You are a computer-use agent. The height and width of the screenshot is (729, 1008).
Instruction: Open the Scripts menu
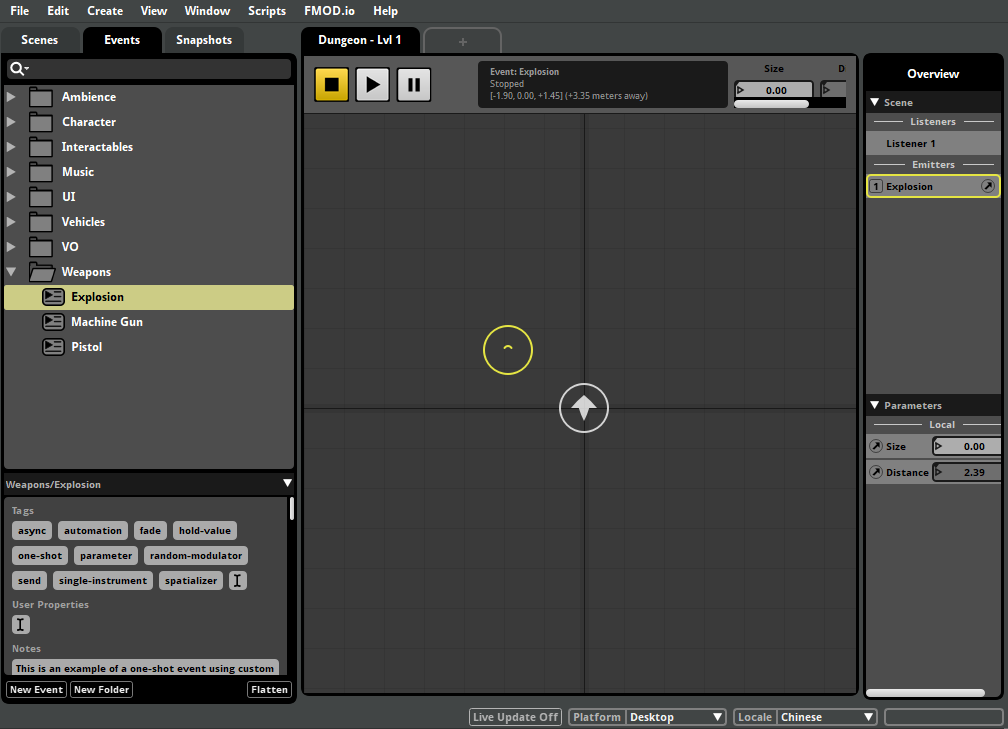267,11
